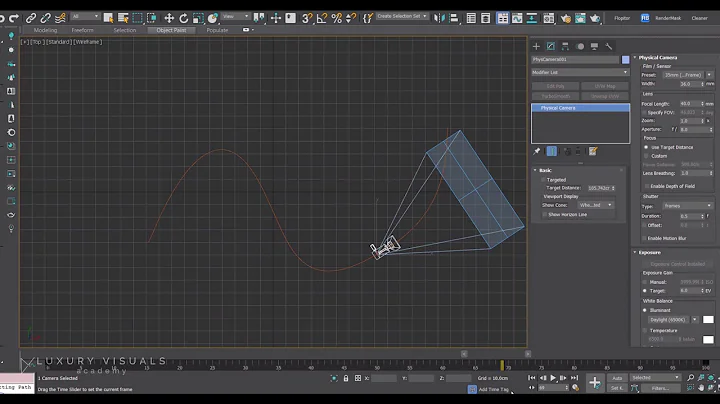Screen dimensions: 720x404
Task: Switch to the Modeling ribbon tab
Action: click(45, 30)
